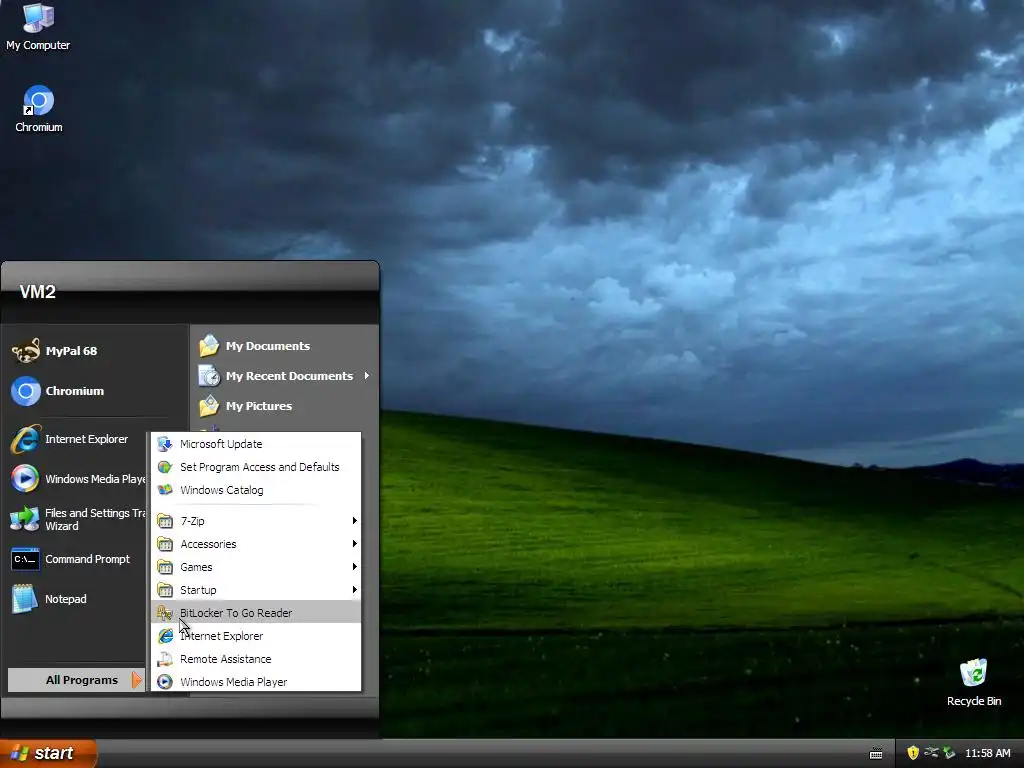
Task: Open the keyboard language bar icon
Action: [876, 754]
